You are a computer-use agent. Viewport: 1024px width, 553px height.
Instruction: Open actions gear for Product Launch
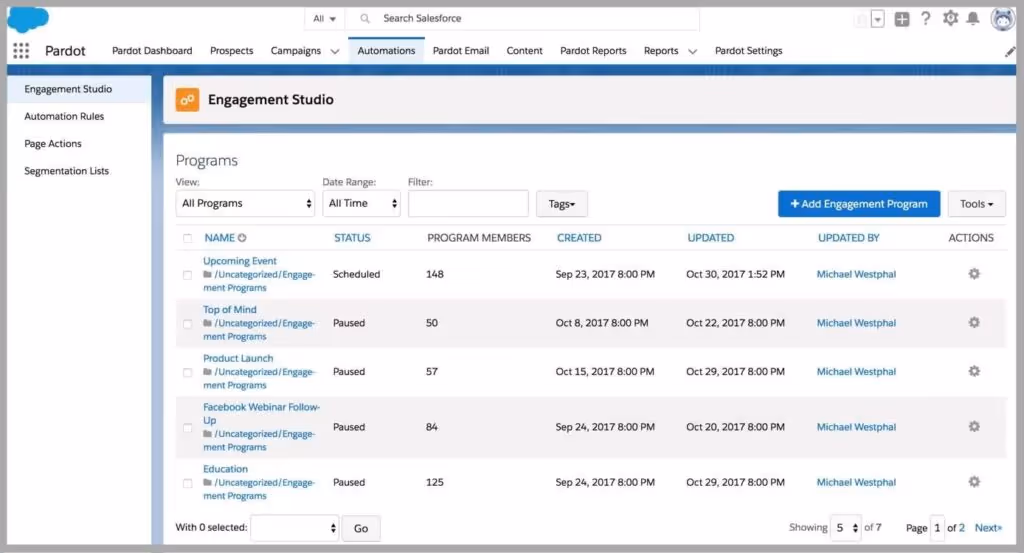(974, 371)
